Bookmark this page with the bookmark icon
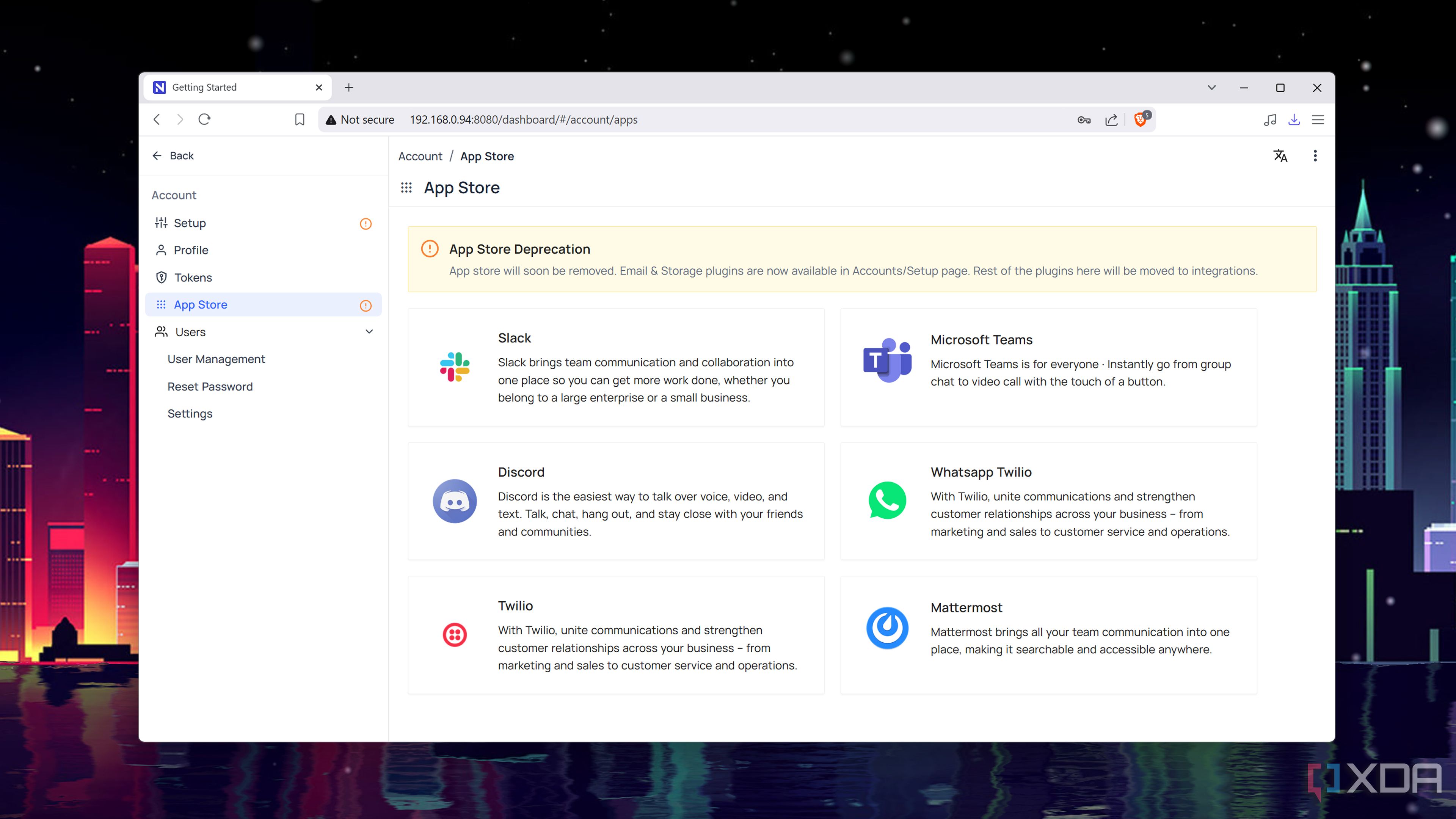The image size is (1456, 819). (300, 120)
